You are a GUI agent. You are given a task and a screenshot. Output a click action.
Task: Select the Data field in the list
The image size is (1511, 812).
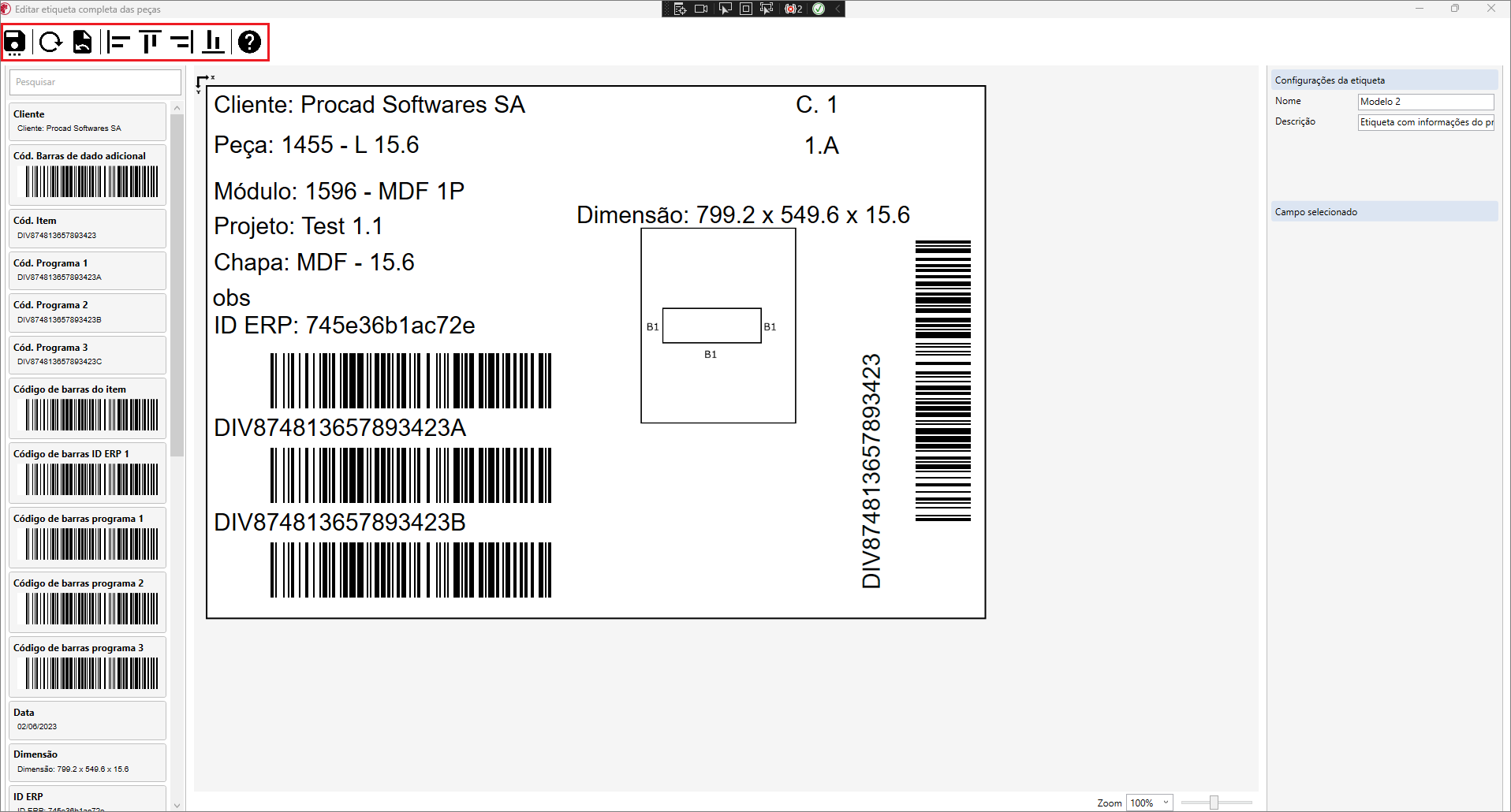click(x=88, y=719)
